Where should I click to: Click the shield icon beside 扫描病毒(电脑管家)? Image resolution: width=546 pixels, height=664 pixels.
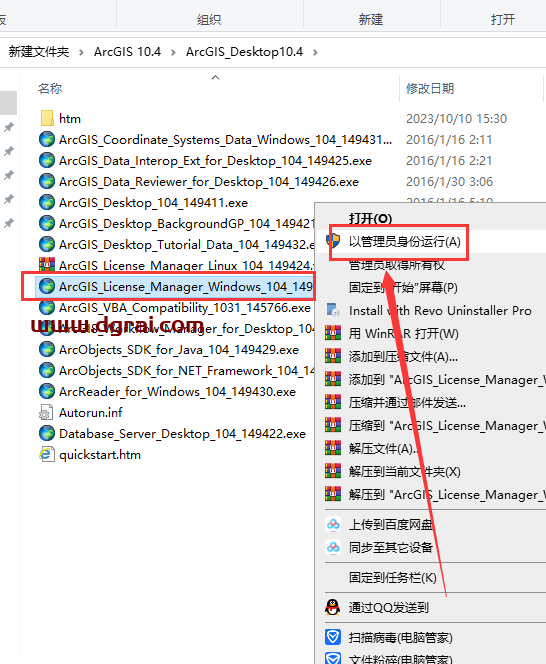333,636
